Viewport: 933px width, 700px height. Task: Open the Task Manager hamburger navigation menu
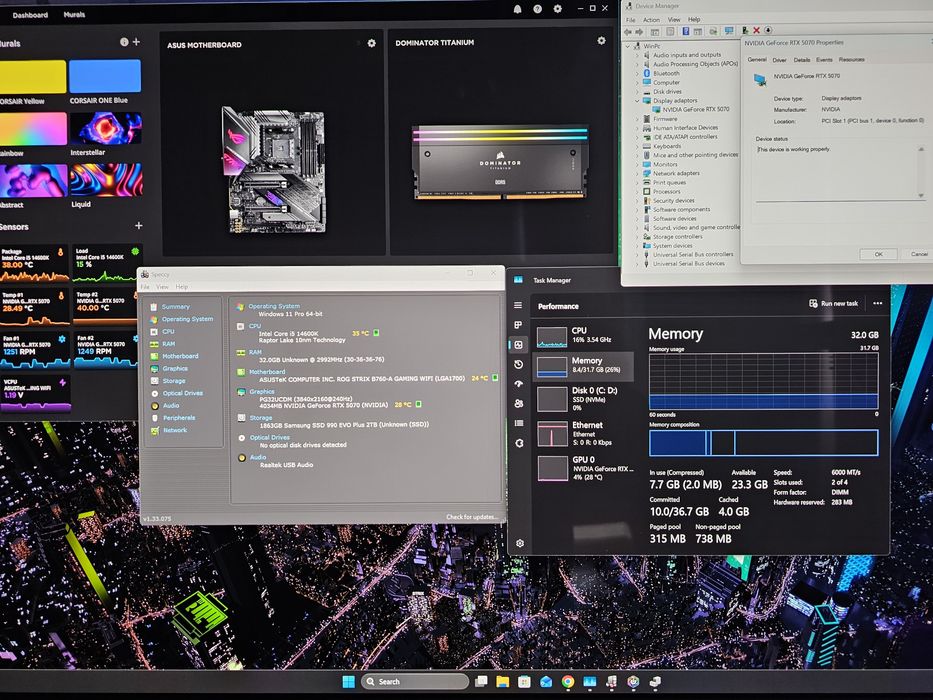pyautogui.click(x=518, y=305)
